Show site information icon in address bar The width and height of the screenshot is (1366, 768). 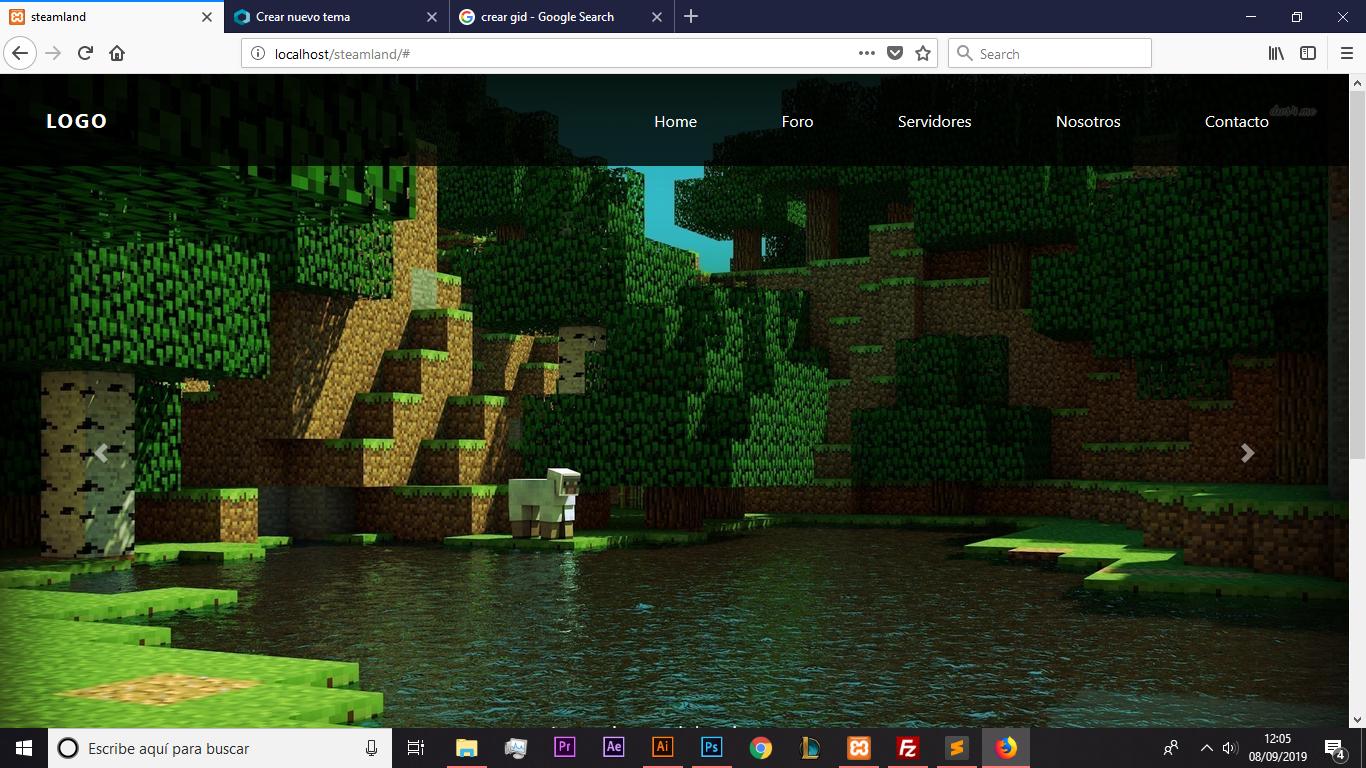[257, 54]
